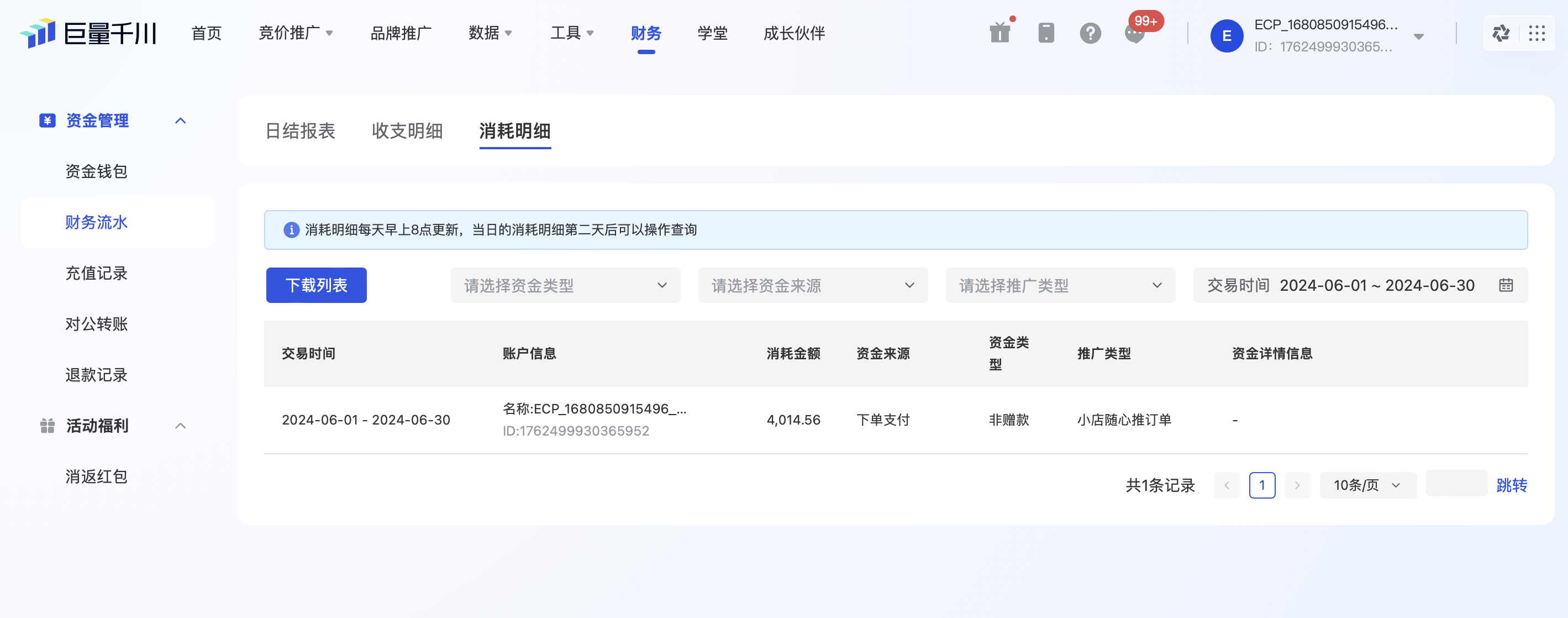1568x618 pixels.
Task: Click the aperture-style icon beside apps grid
Action: 1501,33
